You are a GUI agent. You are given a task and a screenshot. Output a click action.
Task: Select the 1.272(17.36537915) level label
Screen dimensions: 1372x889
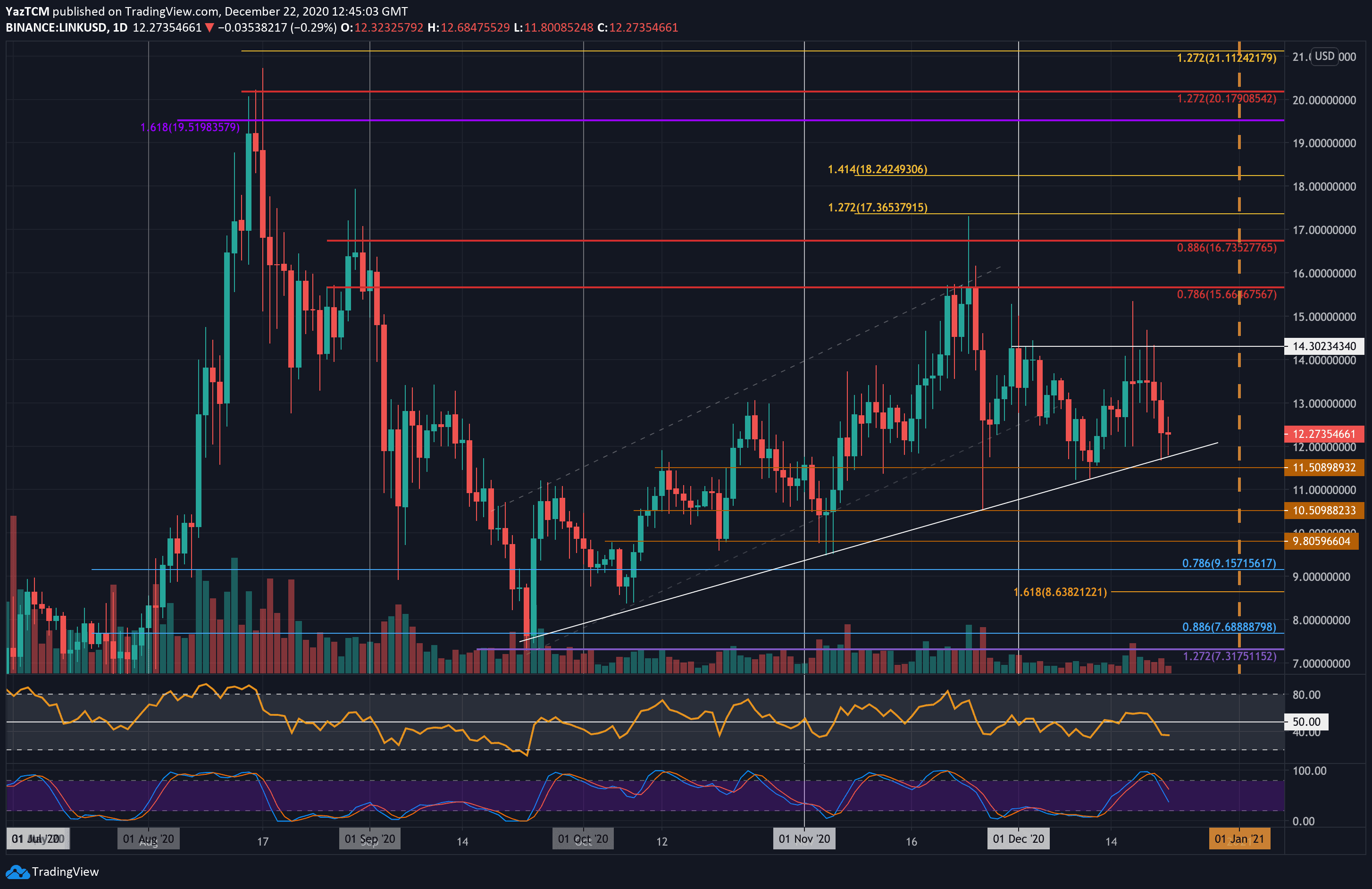878,207
